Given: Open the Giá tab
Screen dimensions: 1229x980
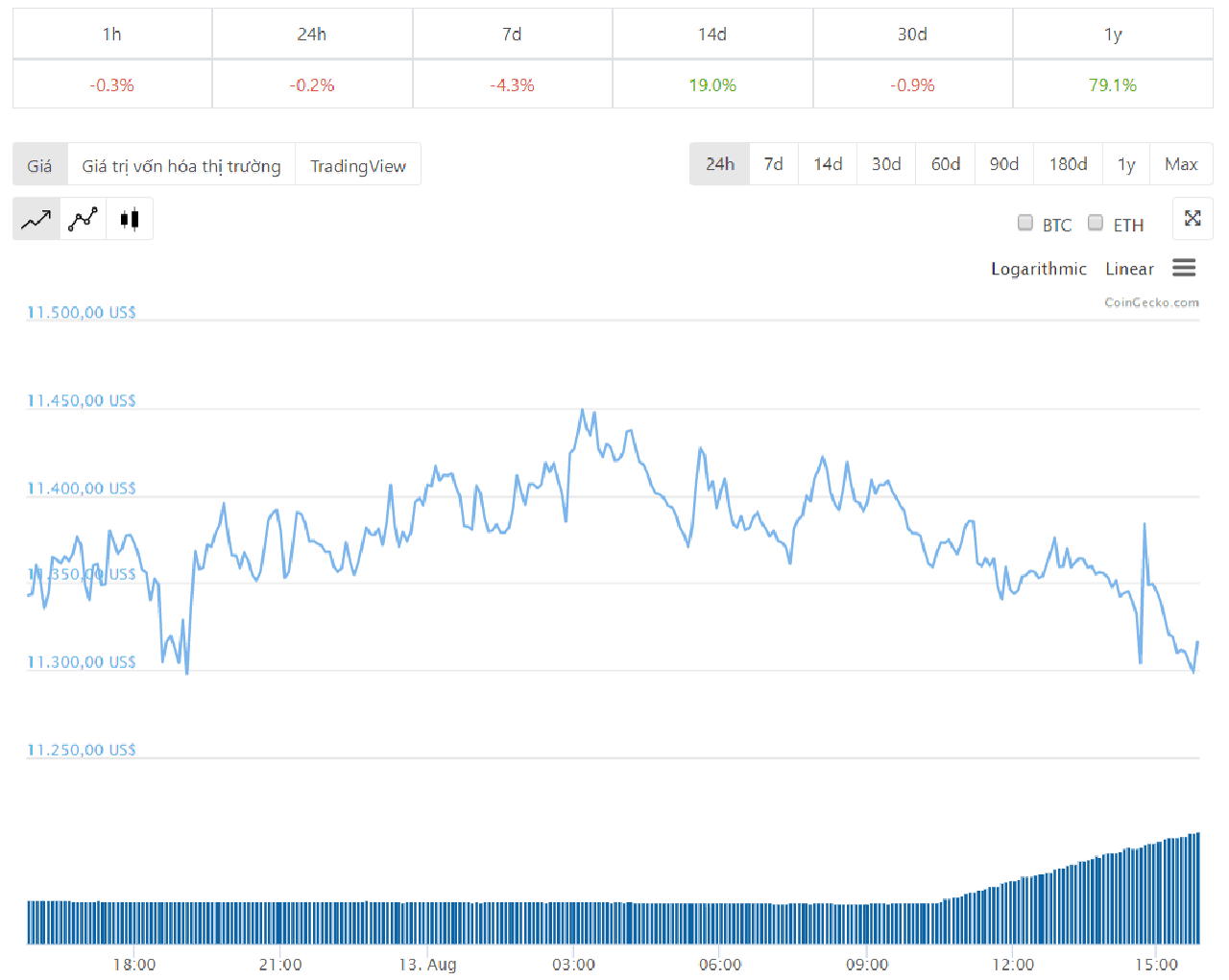Looking at the screenshot, I should click(x=40, y=165).
